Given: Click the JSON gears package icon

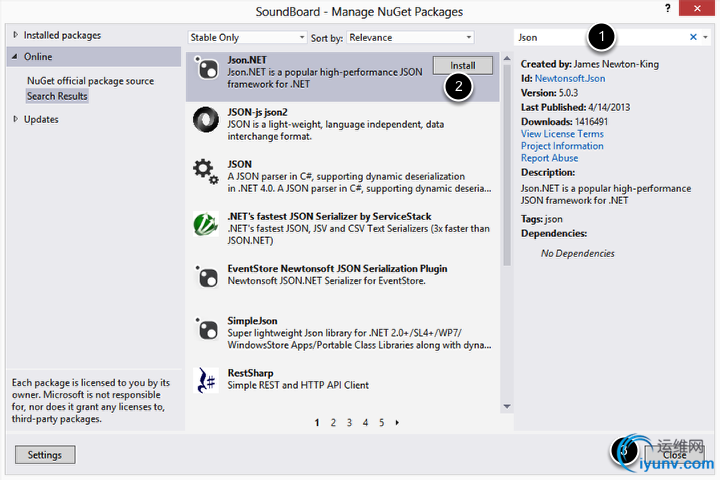Looking at the screenshot, I should click(206, 172).
